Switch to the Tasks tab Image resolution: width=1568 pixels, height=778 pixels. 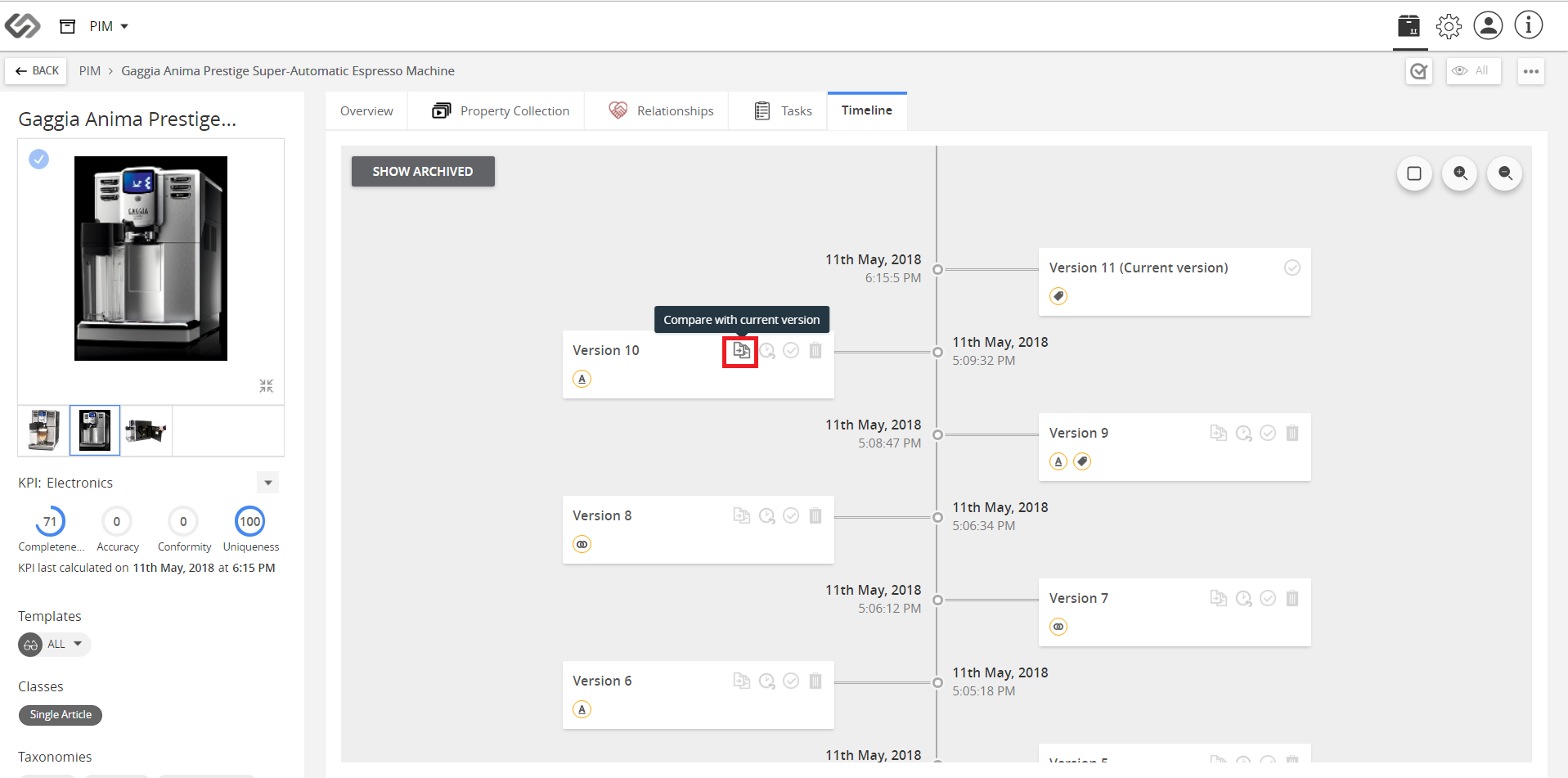point(783,110)
